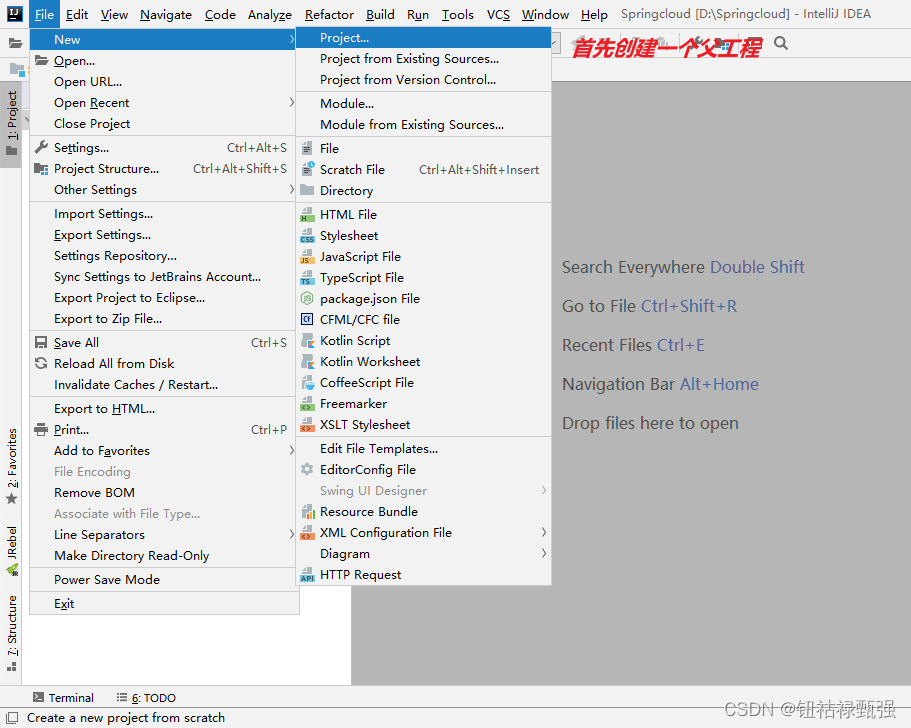
Task: Click the Save All floppy disk icon
Action: click(x=41, y=342)
